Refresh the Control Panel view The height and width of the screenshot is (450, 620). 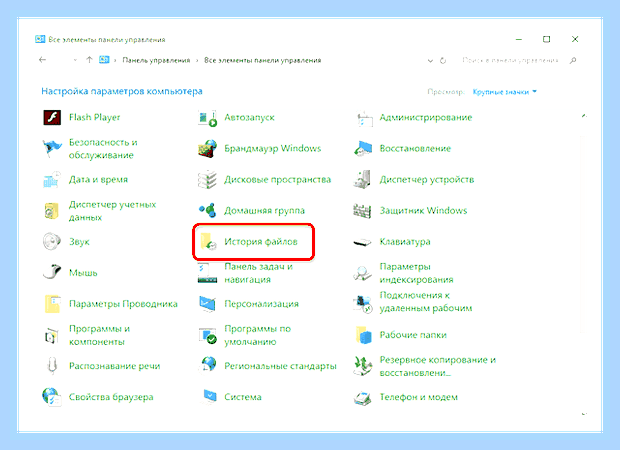(x=443, y=61)
